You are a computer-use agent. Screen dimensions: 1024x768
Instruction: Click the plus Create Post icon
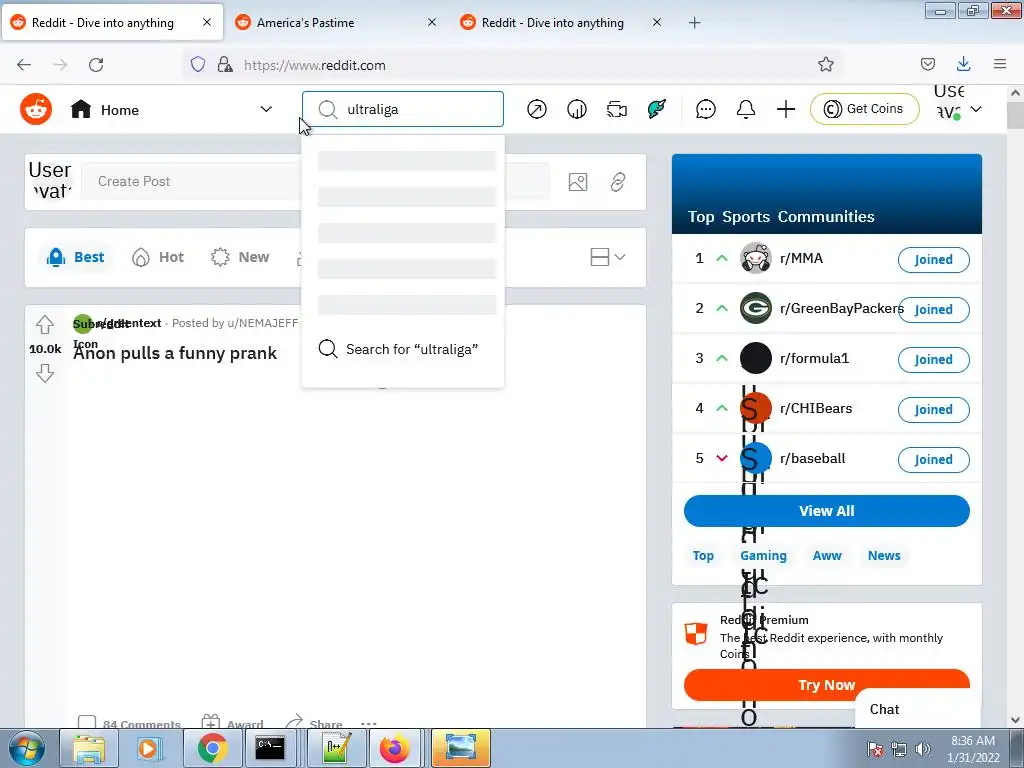coord(786,109)
